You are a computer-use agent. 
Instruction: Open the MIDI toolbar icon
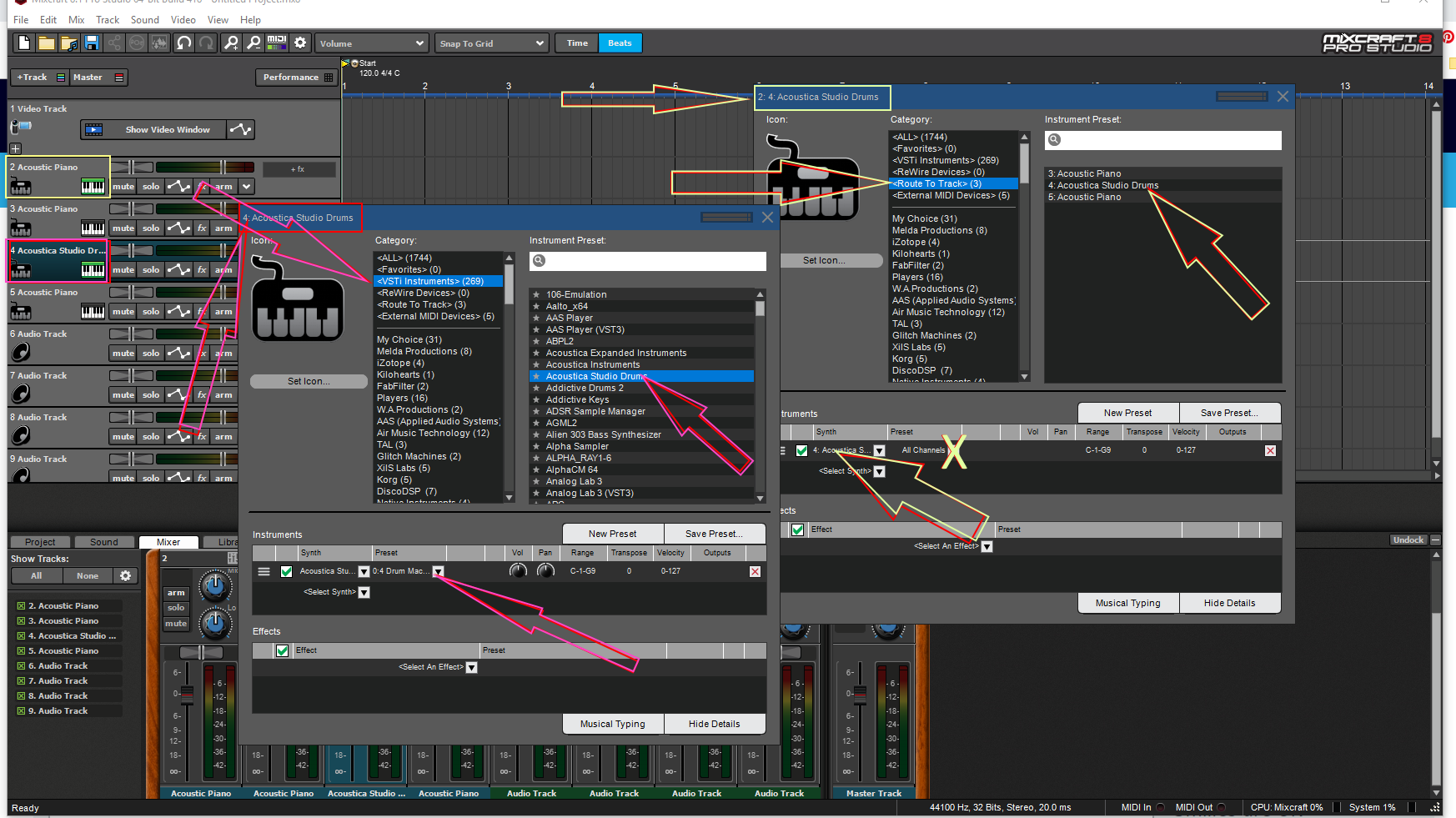(x=277, y=43)
